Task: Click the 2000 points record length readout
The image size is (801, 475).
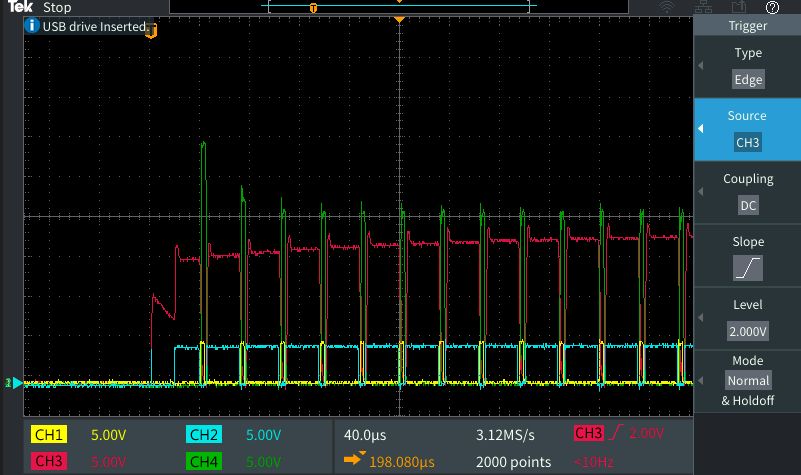Action: (513, 462)
